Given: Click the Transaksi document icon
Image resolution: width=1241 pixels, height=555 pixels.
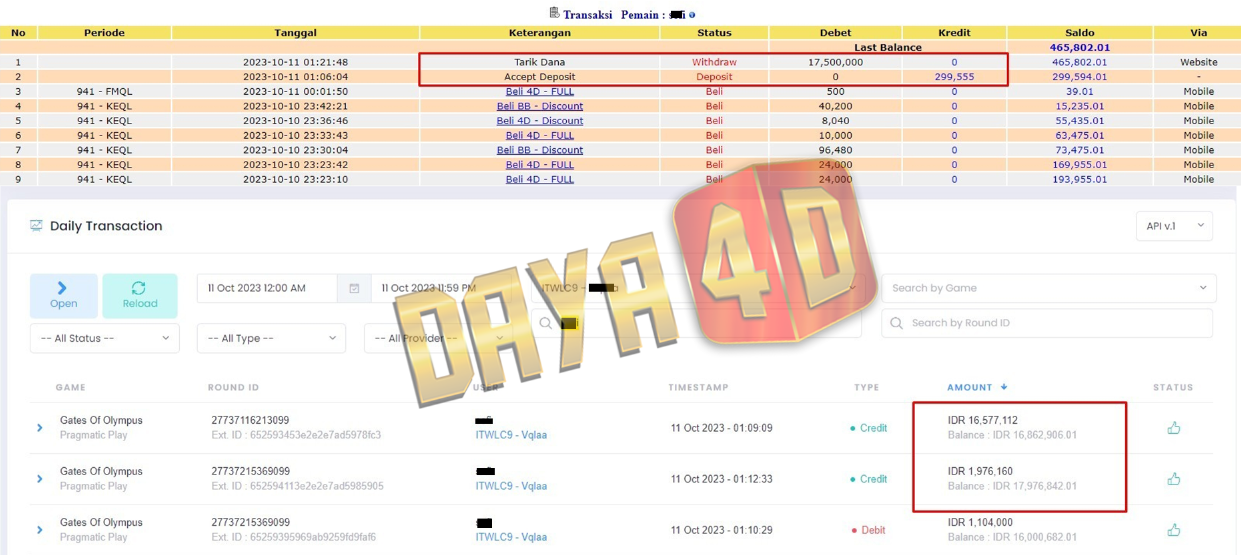Looking at the screenshot, I should click(554, 13).
